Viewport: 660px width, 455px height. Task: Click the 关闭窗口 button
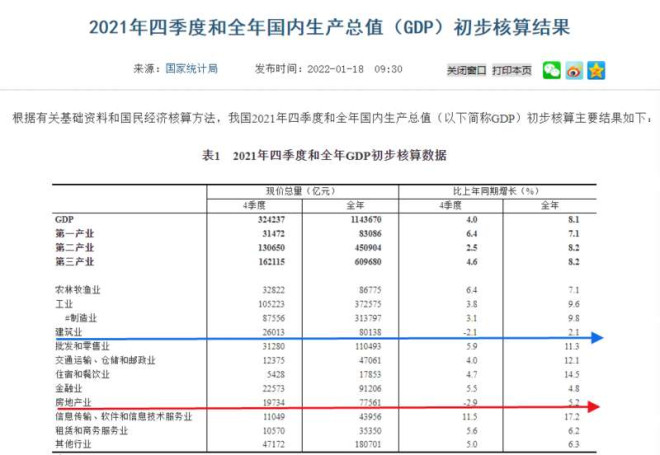(466, 70)
